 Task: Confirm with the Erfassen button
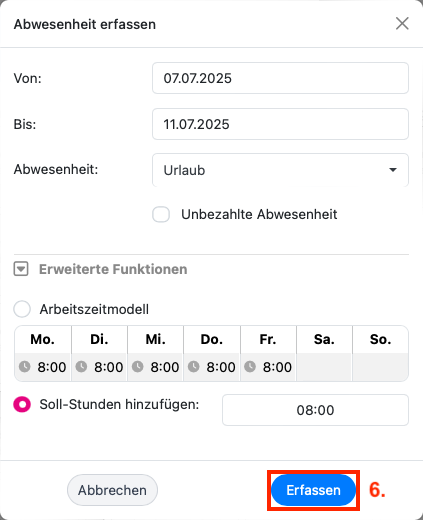tap(313, 490)
